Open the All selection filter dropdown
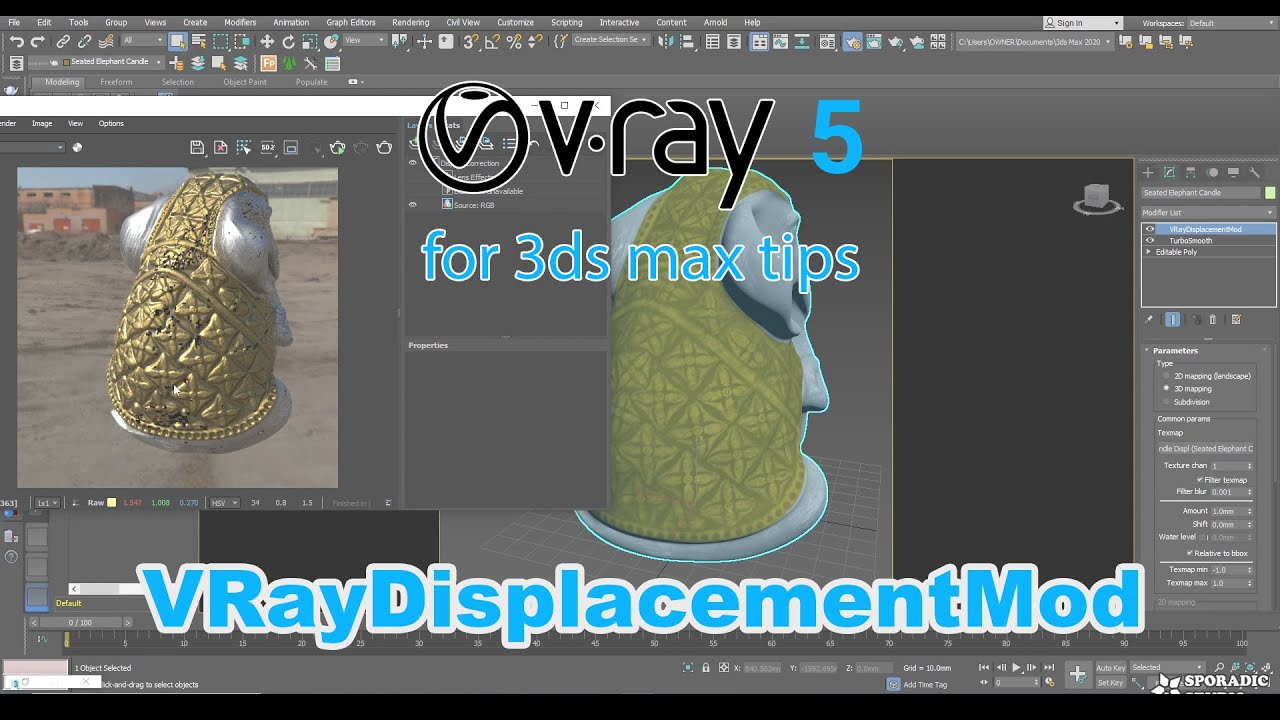 click(143, 40)
